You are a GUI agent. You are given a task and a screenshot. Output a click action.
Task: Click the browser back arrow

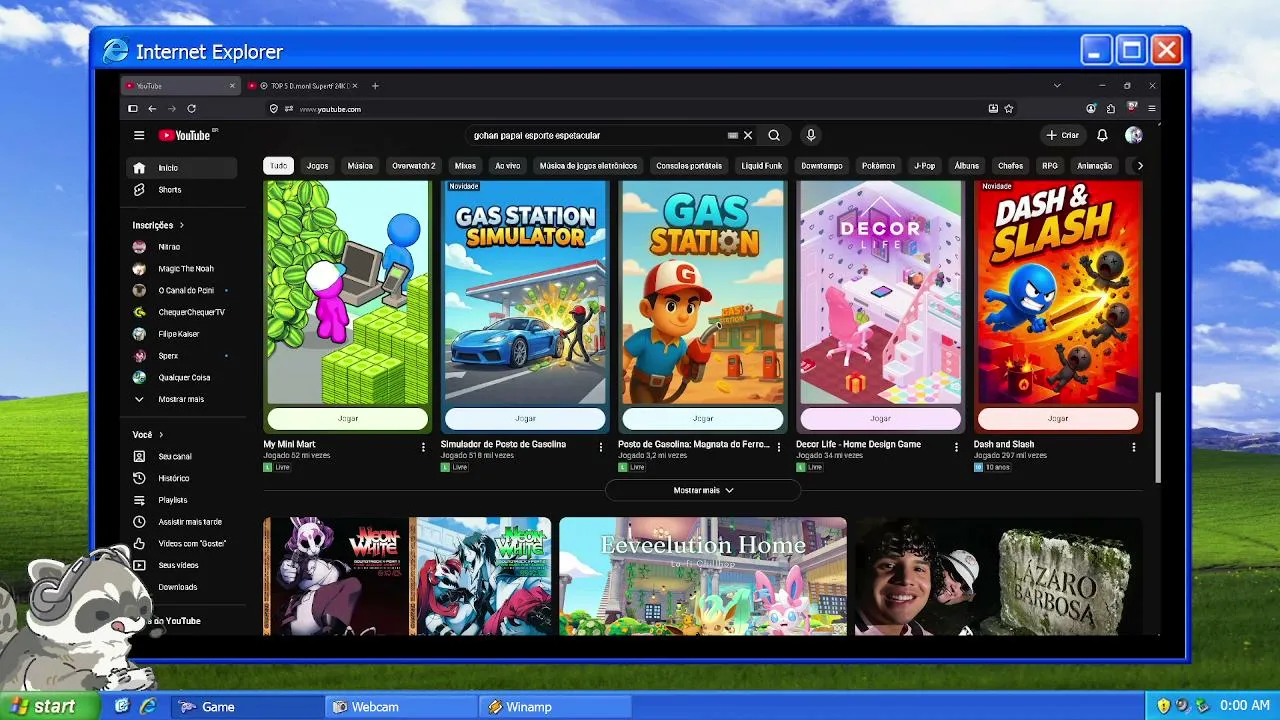(x=152, y=109)
